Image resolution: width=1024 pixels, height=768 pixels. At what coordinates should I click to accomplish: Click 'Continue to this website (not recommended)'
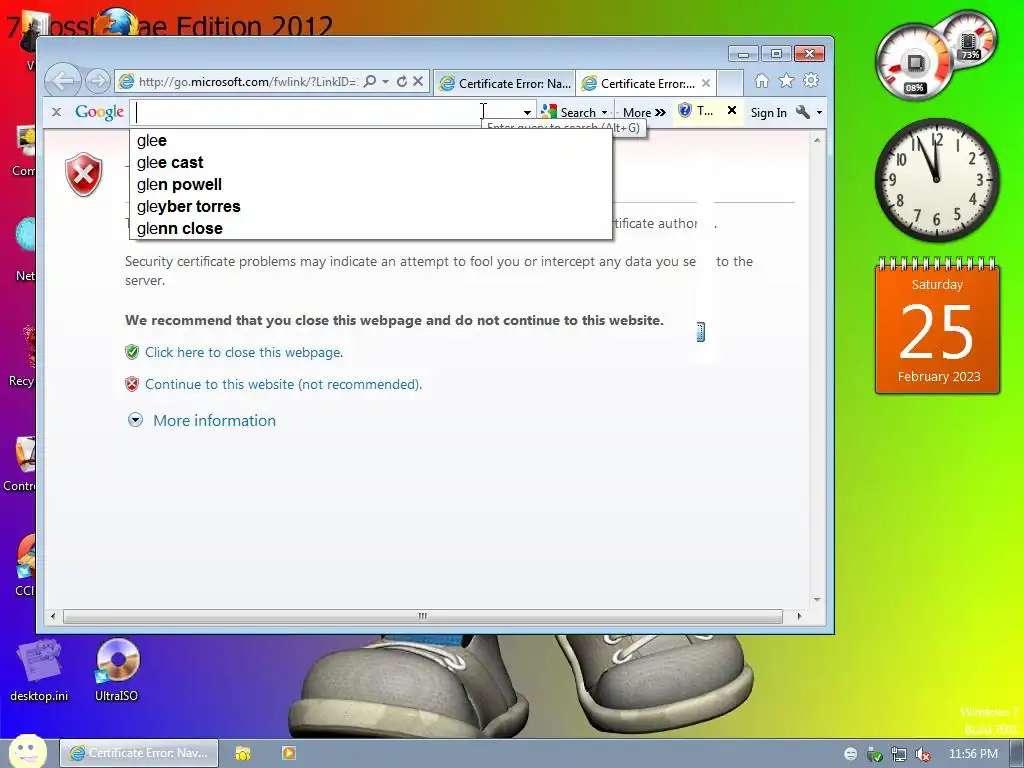pos(283,385)
